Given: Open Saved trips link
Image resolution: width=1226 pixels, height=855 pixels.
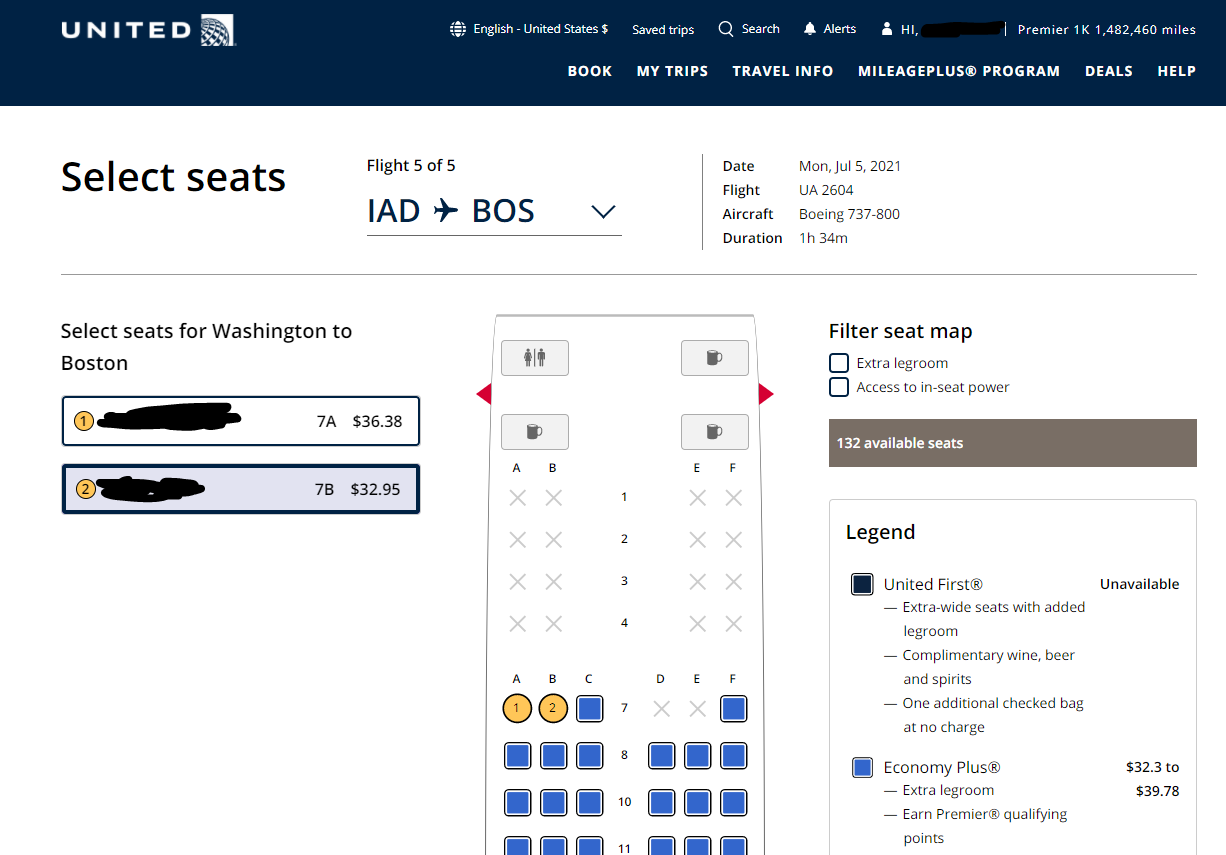Looking at the screenshot, I should tap(663, 30).
